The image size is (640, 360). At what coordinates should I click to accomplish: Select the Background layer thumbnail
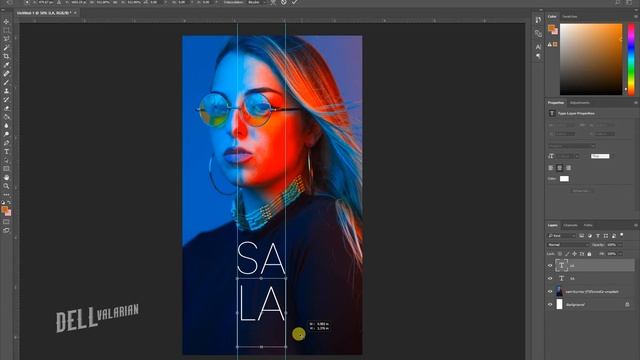559,304
